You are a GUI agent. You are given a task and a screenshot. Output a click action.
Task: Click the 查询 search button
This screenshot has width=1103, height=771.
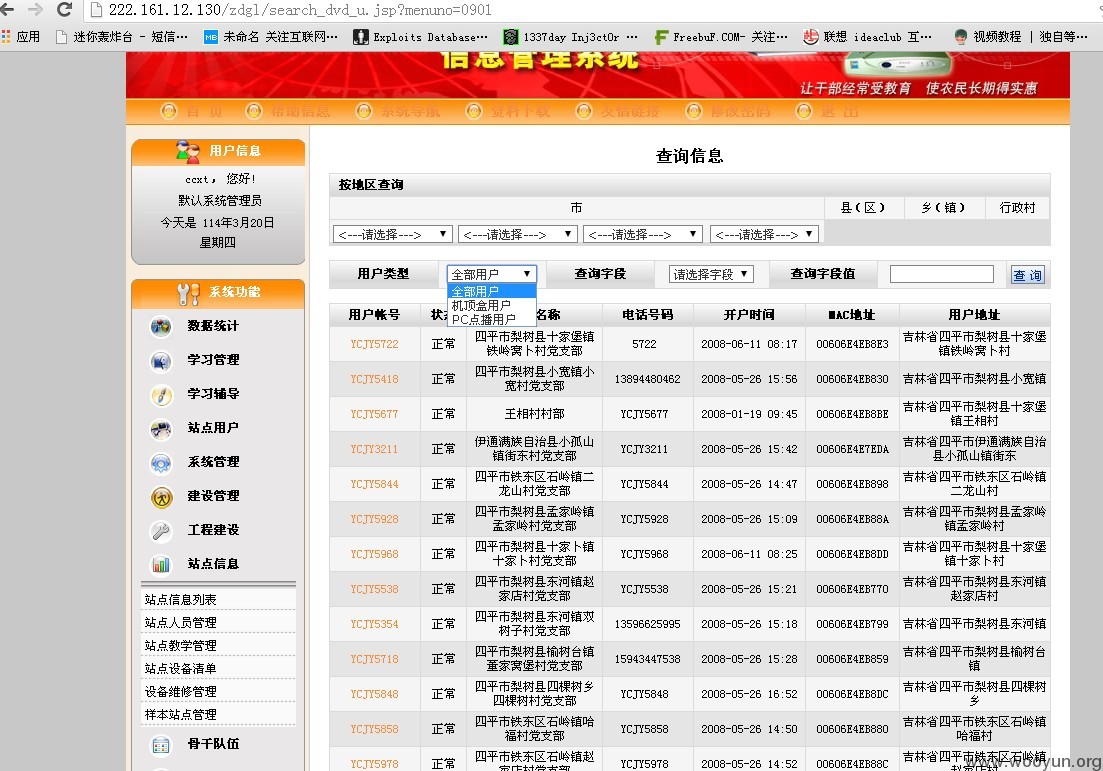(1028, 275)
